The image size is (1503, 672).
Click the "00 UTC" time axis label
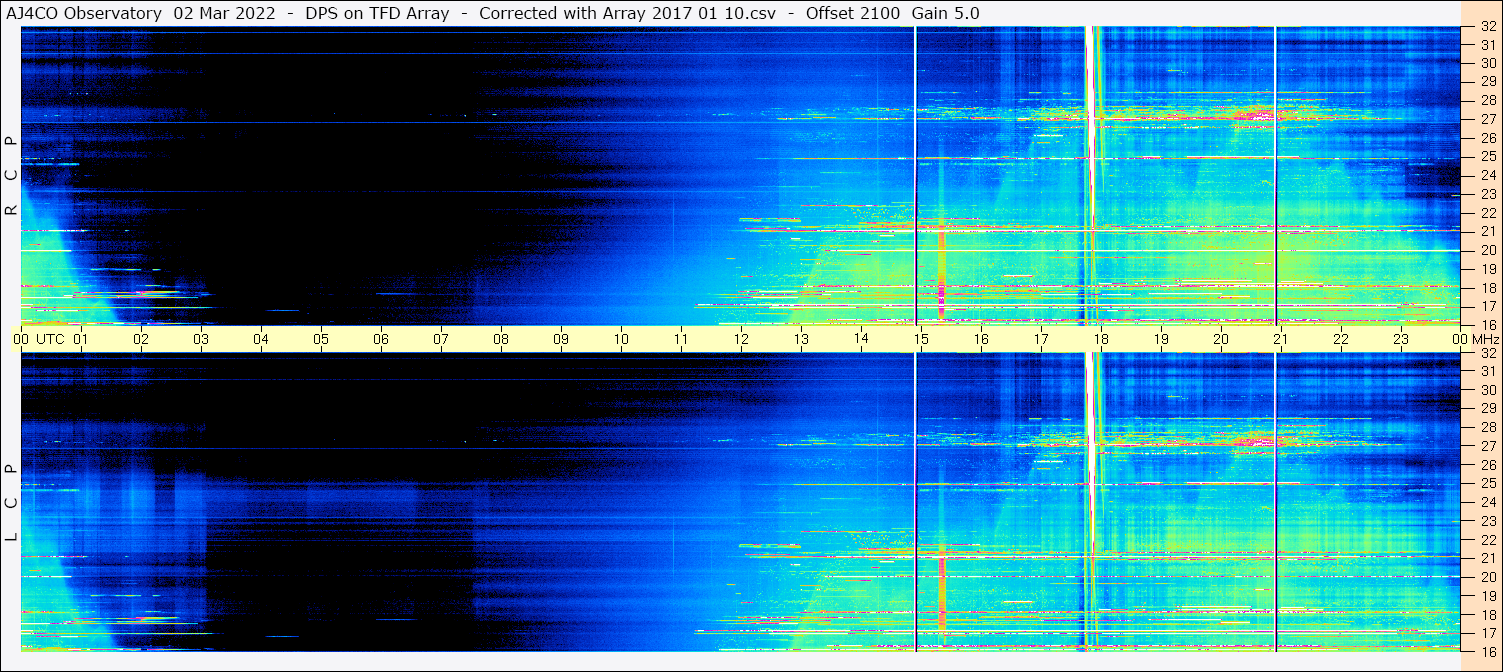point(38,339)
